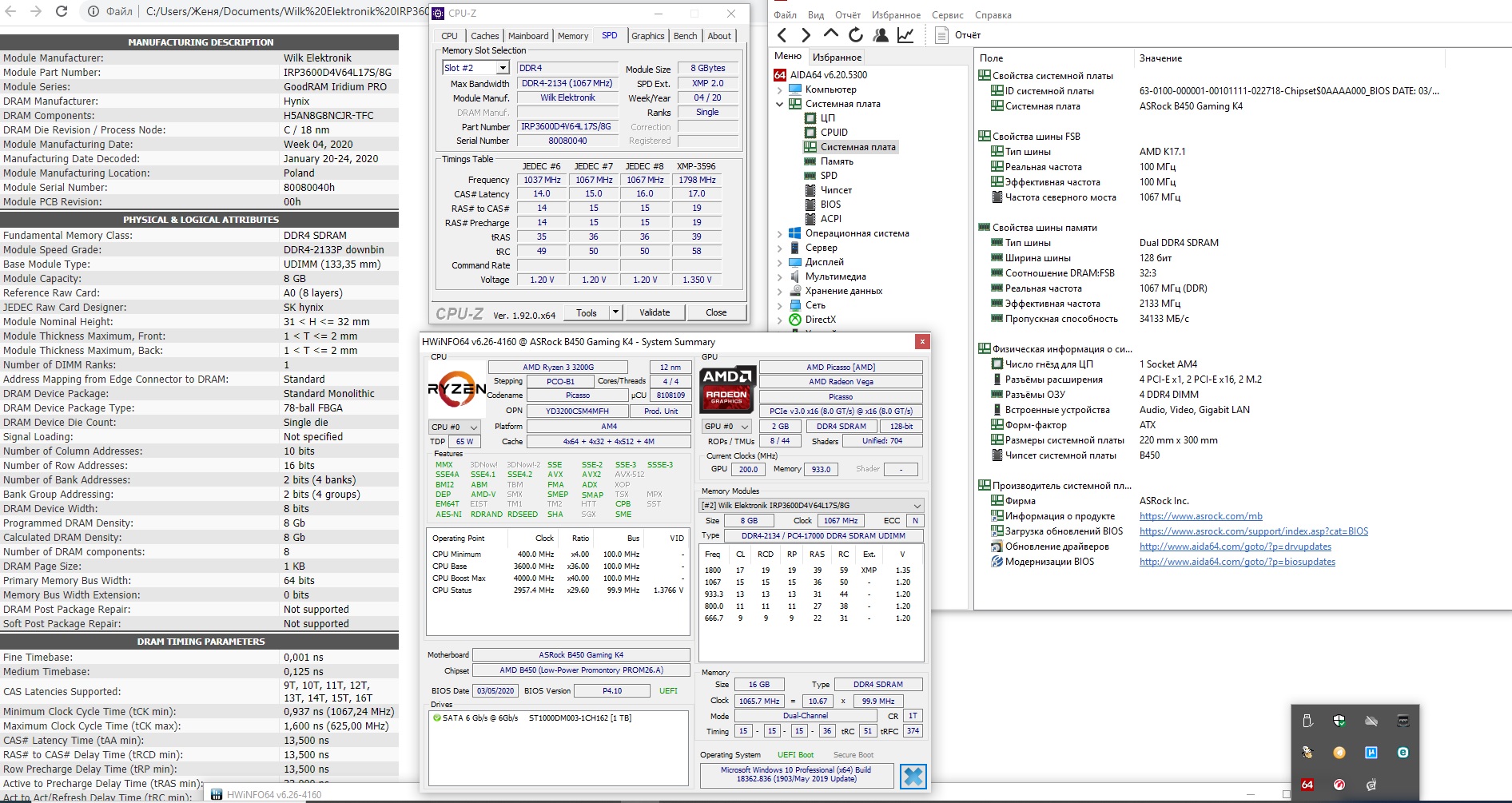
Task: Click the browser address bar
Action: 256,11
